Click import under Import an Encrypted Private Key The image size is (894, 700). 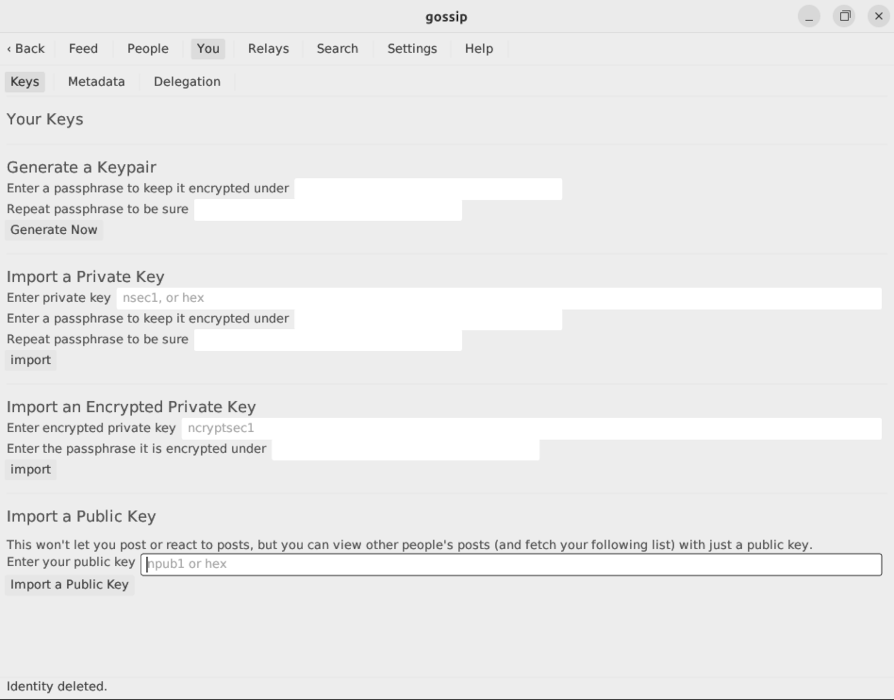(30, 468)
